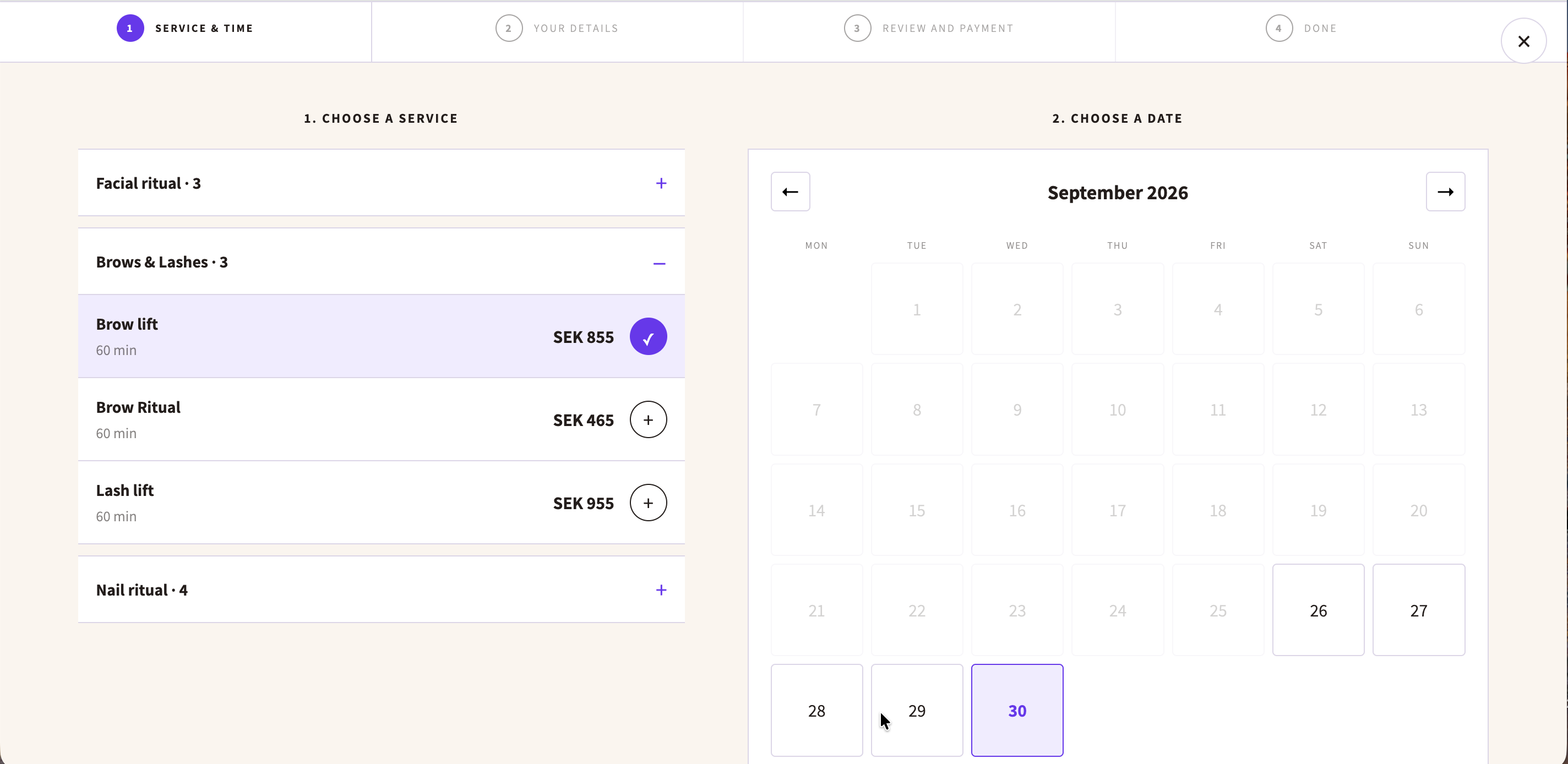
Task: Click the disabled date 1
Action: click(917, 309)
